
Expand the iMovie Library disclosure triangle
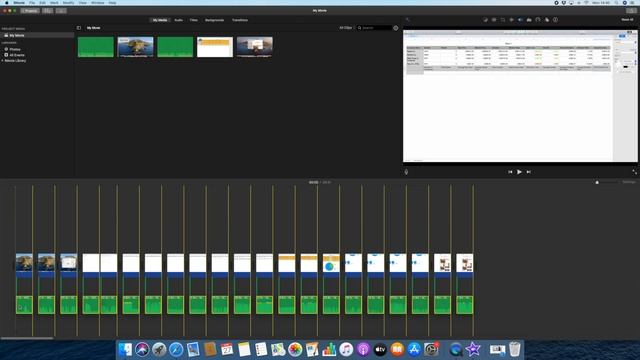click(2, 60)
